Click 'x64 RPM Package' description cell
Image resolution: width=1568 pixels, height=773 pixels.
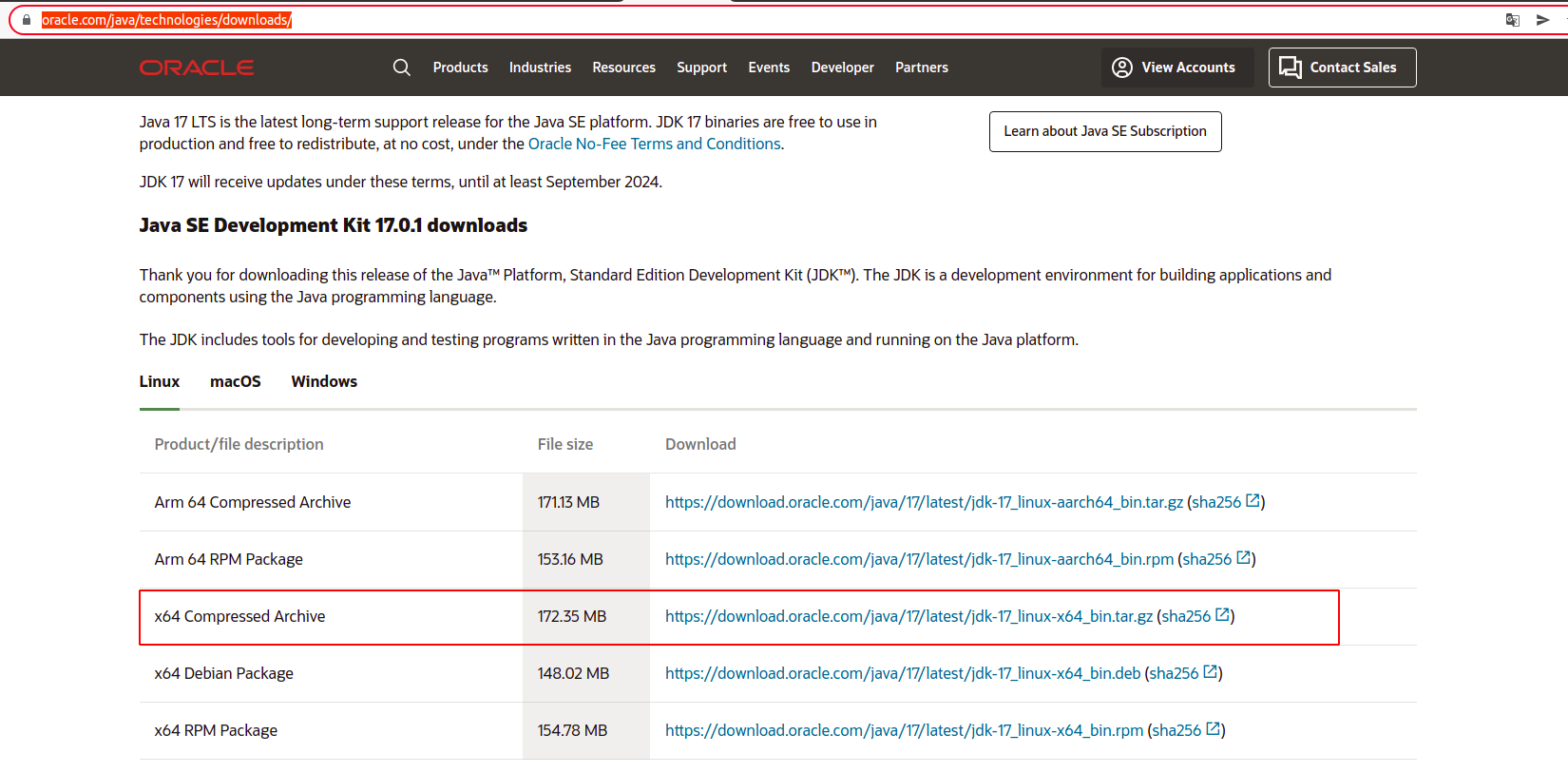331,730
